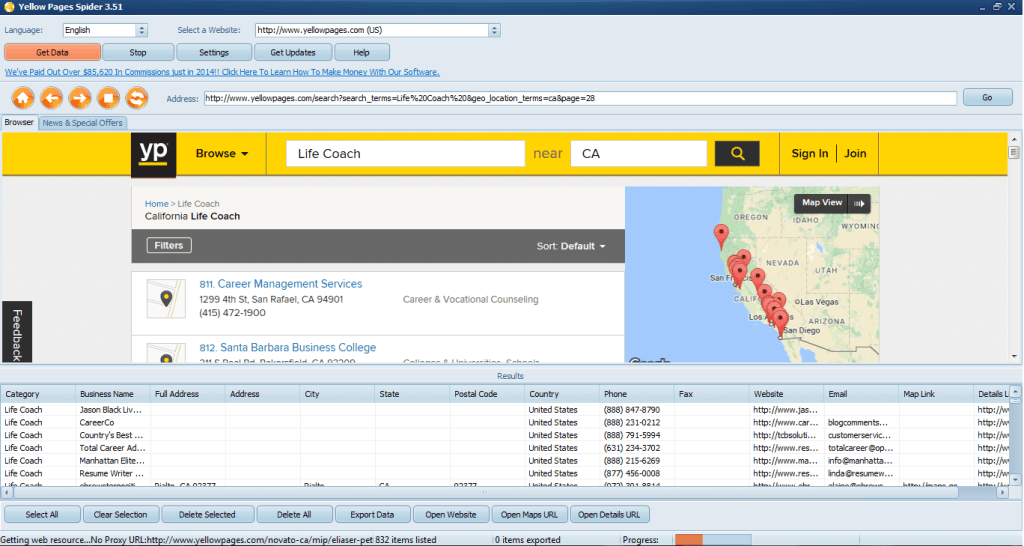Click the Map View button
Image resolution: width=1024 pixels, height=546 pixels.
coord(822,203)
